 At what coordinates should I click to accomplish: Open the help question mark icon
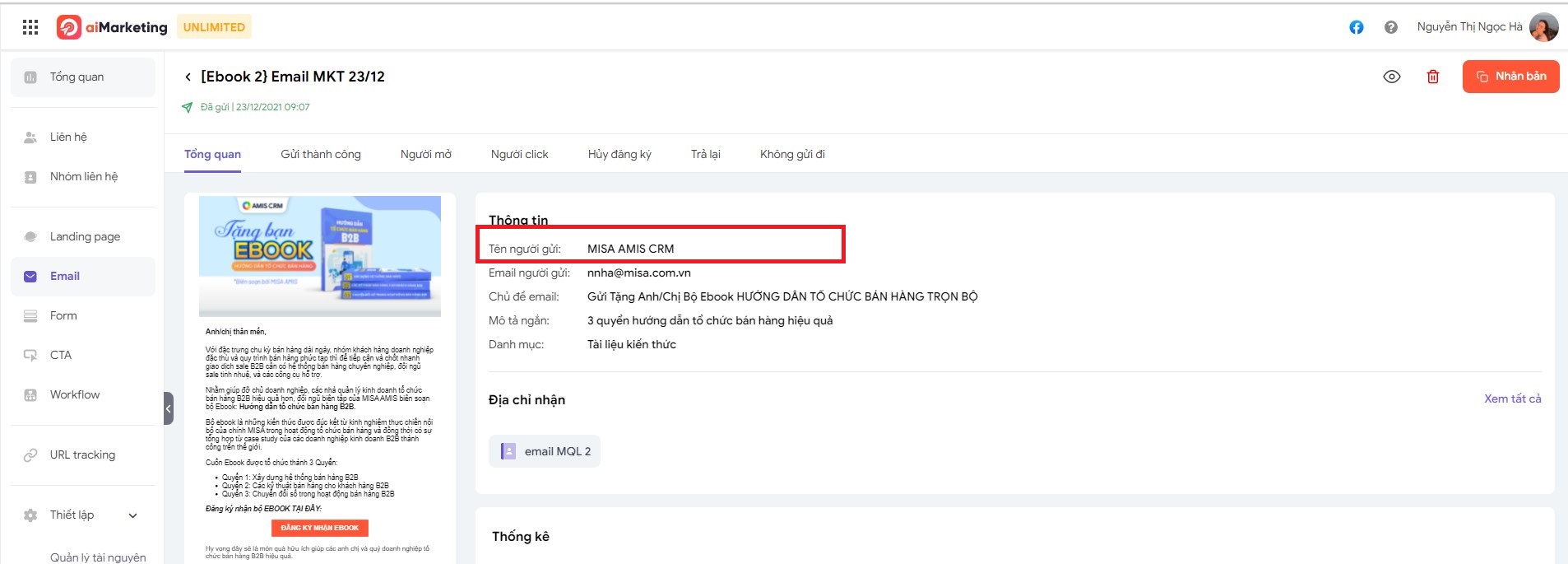point(1391,27)
